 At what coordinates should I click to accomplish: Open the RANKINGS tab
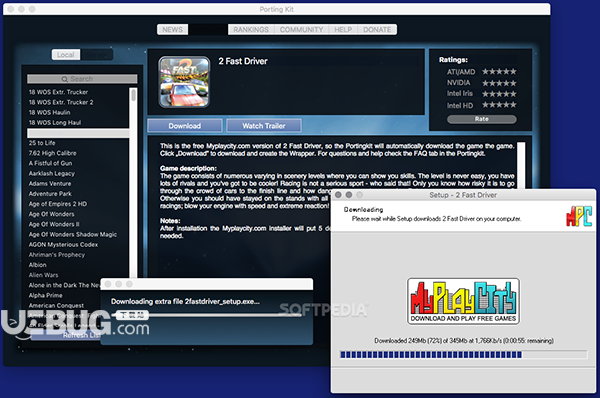point(251,29)
